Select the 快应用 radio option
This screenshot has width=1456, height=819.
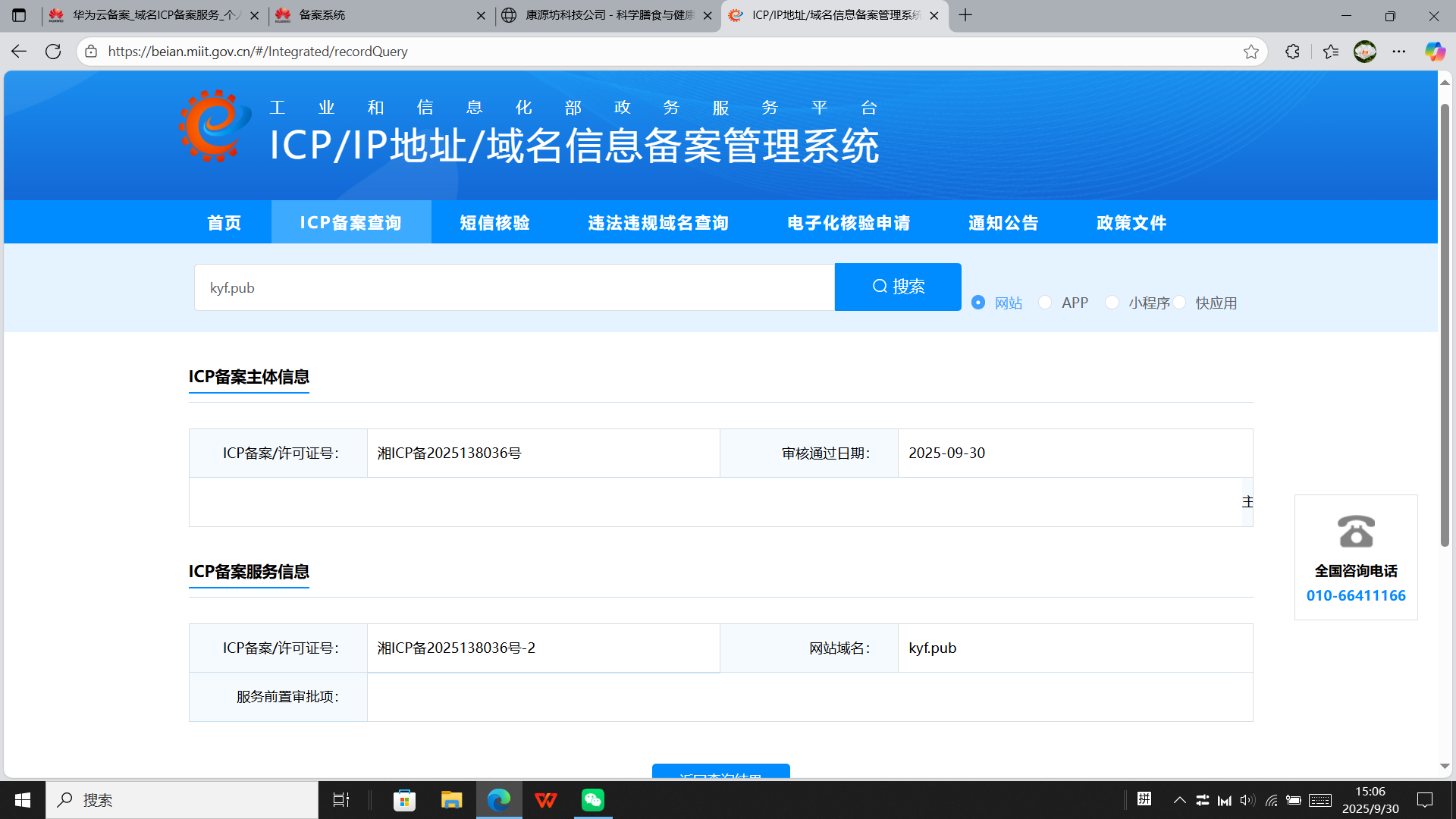(1180, 303)
